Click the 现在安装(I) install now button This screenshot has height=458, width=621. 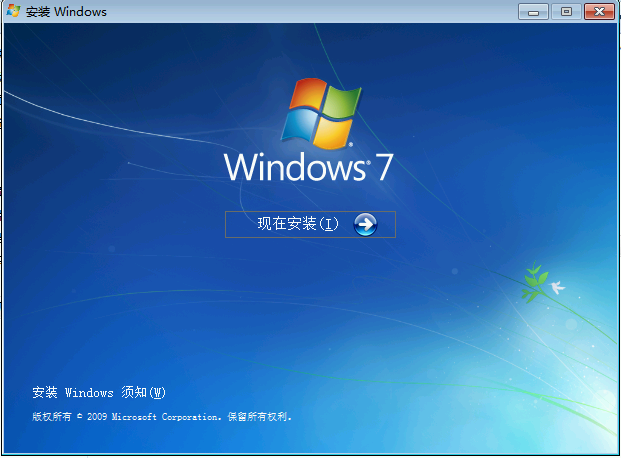310,224
